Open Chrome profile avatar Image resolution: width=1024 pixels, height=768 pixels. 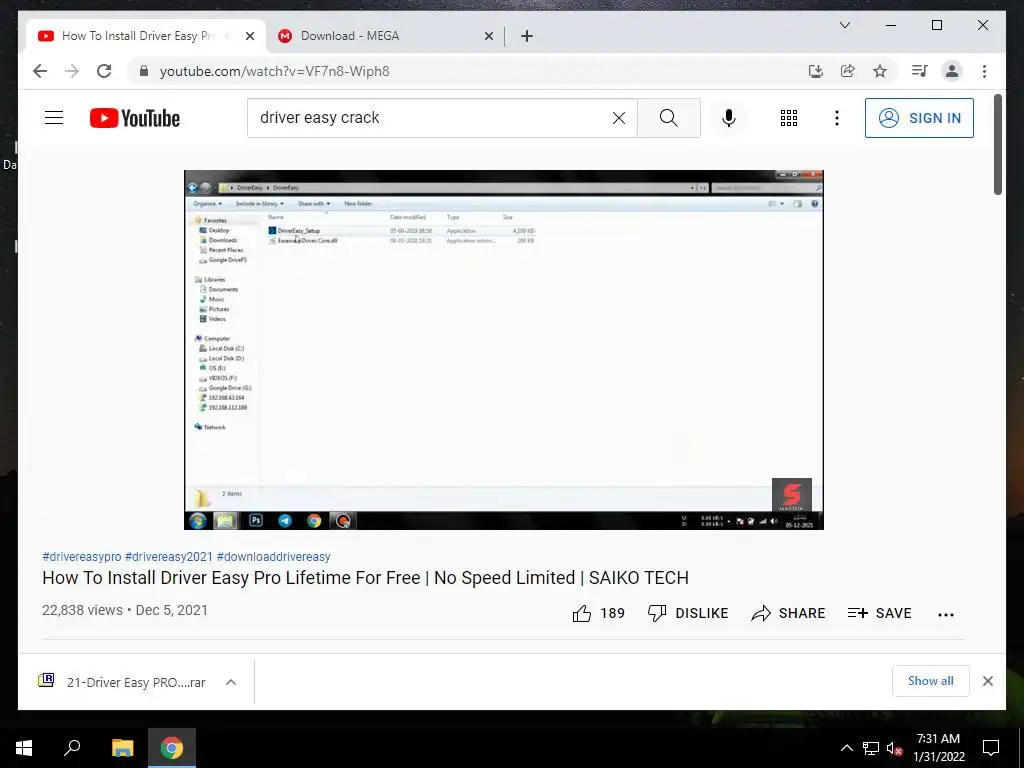click(952, 71)
